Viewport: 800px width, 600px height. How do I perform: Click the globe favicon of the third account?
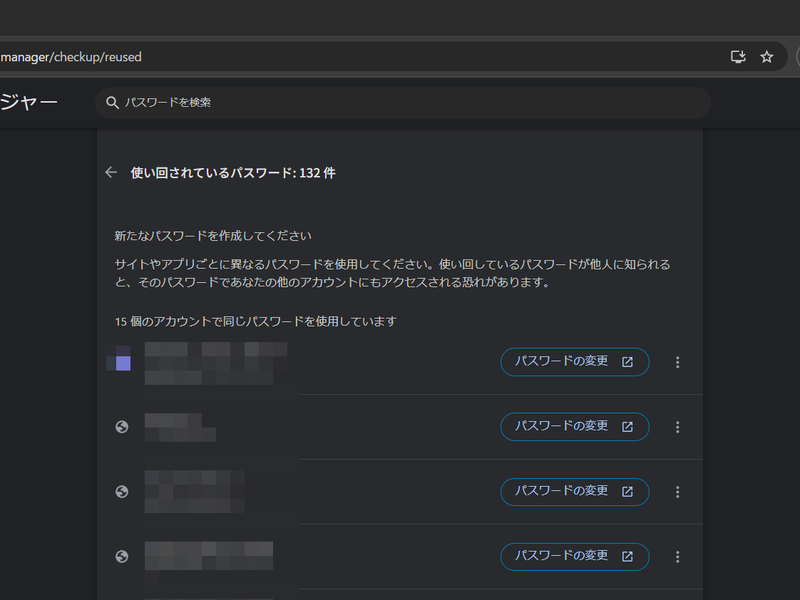pos(122,491)
